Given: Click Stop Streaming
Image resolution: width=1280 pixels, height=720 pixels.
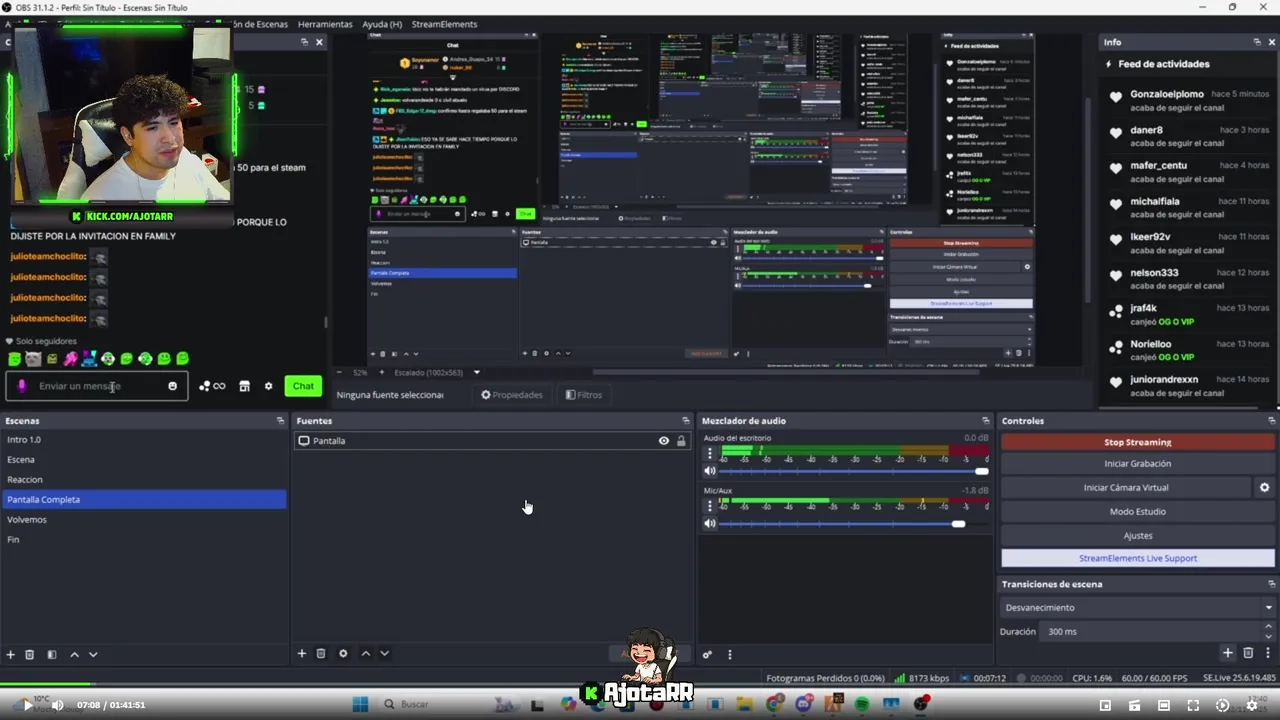Looking at the screenshot, I should 1138,442.
